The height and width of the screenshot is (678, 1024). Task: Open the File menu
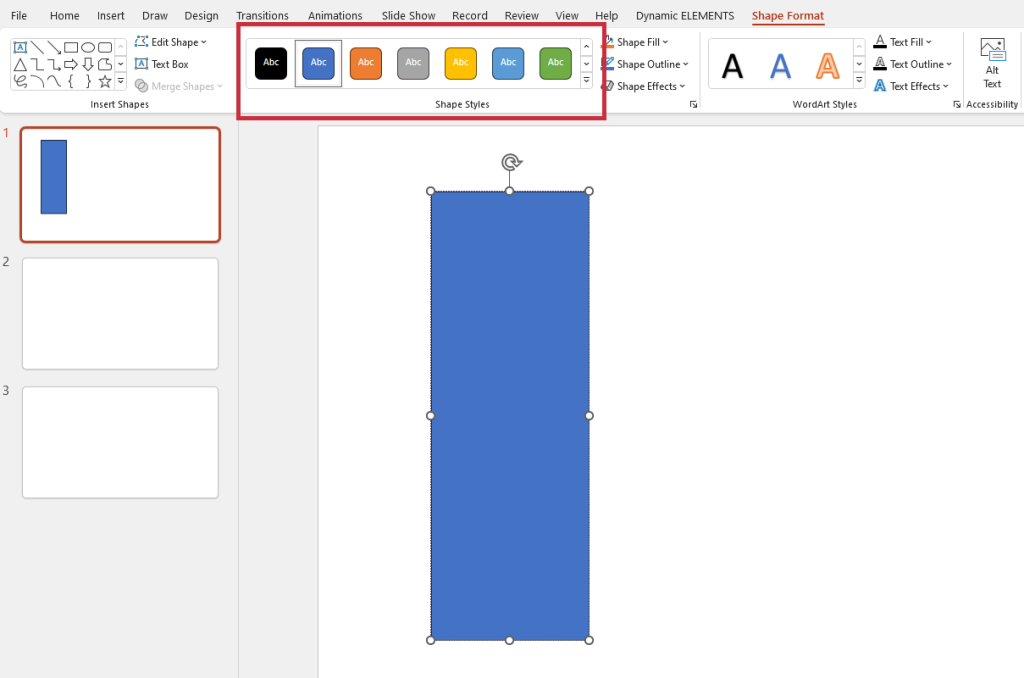click(x=19, y=16)
